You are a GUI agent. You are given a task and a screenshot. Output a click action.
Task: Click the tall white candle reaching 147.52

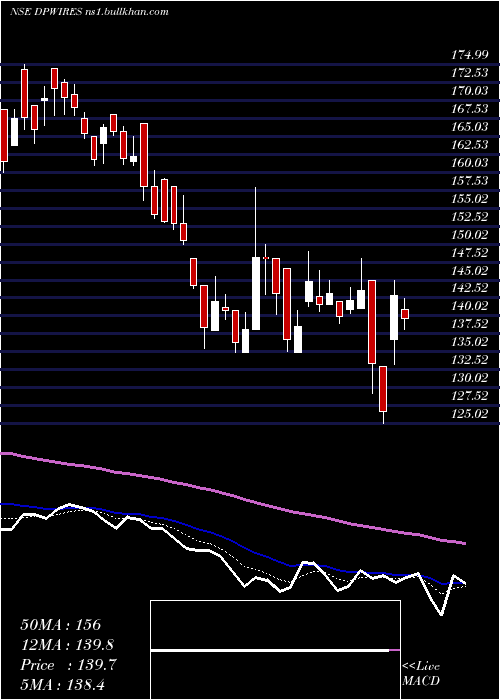[x=256, y=293]
